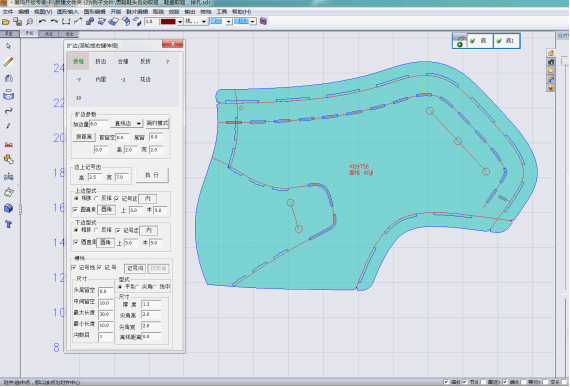
Task: Click the 简约模式 button
Action: pyautogui.click(x=157, y=123)
